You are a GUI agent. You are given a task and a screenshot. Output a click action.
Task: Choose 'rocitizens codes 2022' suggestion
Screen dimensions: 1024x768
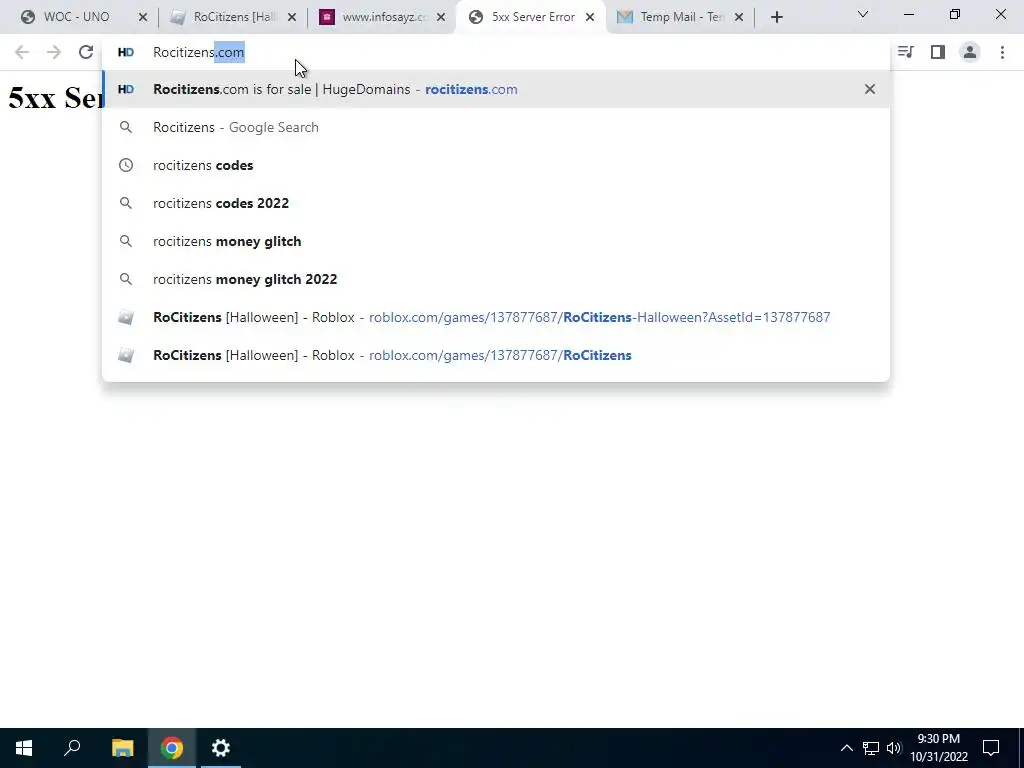point(496,203)
